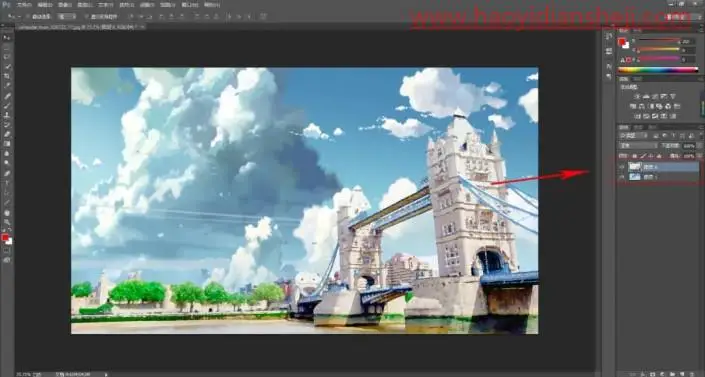Select the Zoom tool

point(7,222)
